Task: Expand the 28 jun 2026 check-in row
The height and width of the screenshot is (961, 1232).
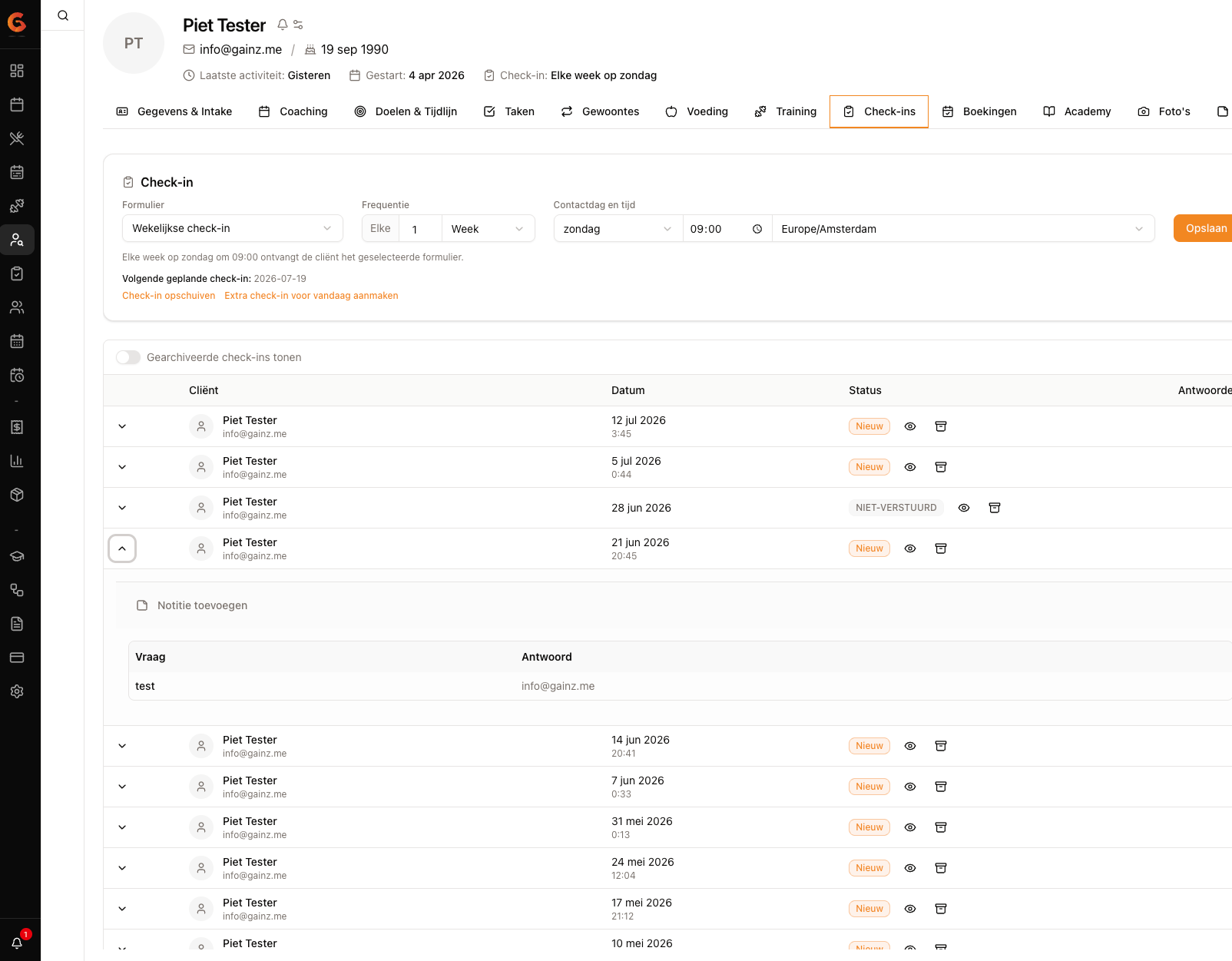Action: (x=122, y=508)
